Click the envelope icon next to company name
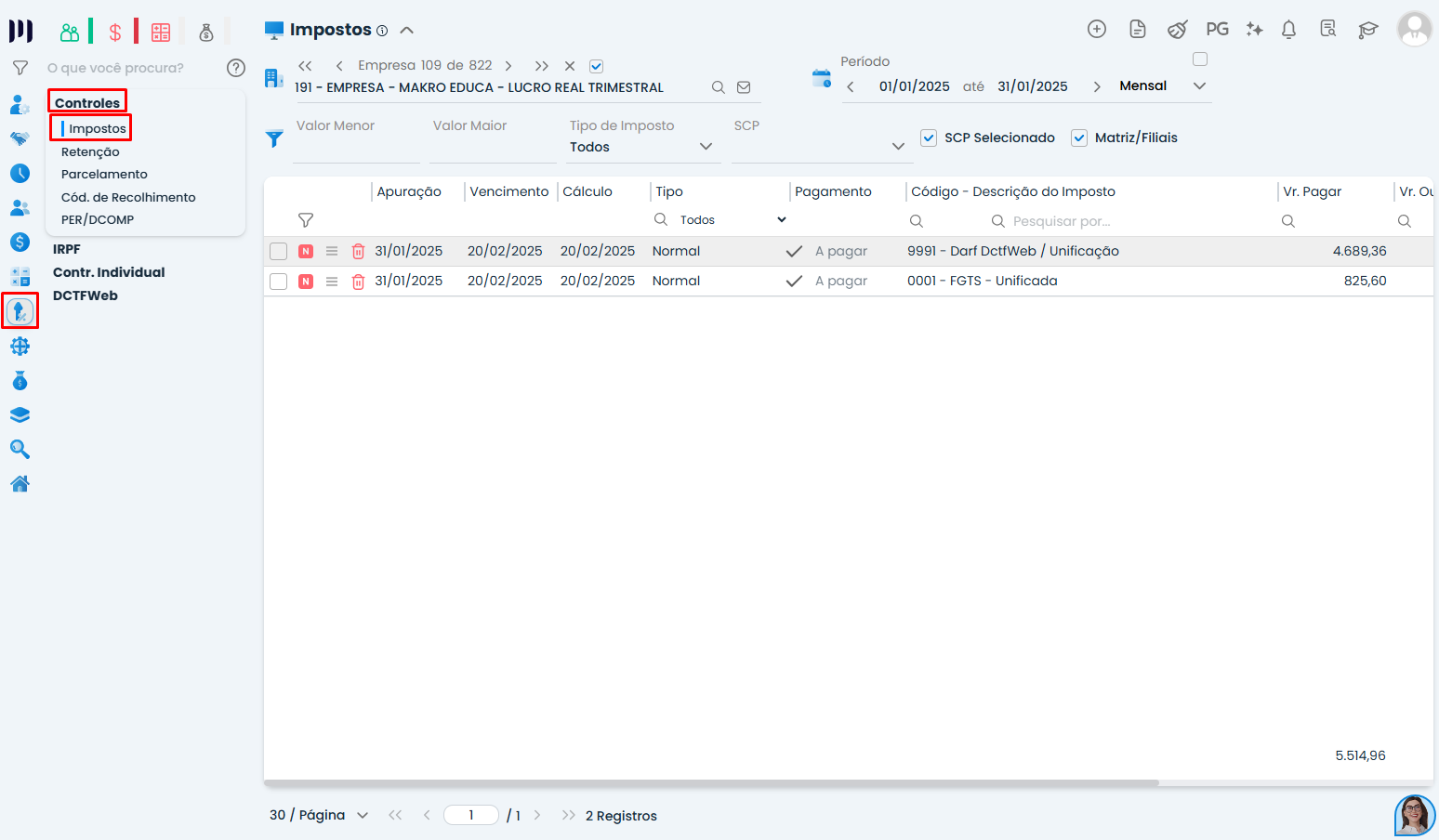This screenshot has height=840, width=1439. coord(744,87)
